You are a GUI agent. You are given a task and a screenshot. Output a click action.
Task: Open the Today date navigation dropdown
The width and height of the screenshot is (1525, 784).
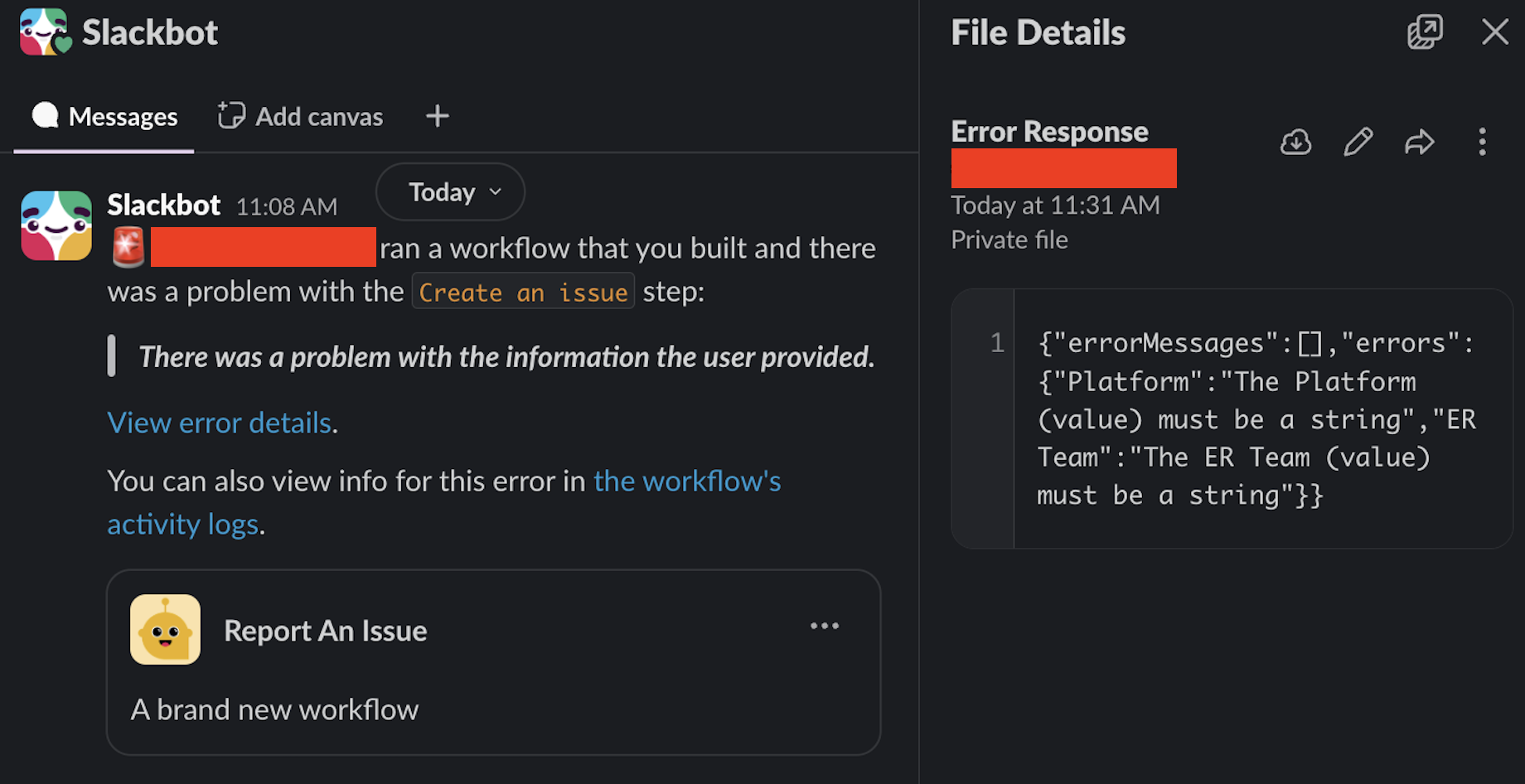click(x=449, y=191)
